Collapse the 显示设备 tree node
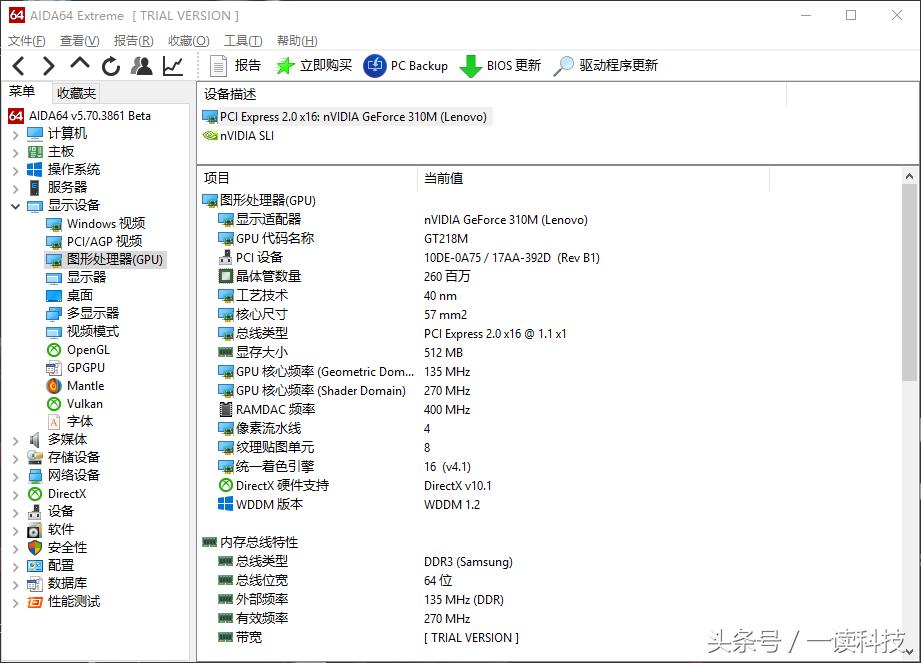921x663 pixels. (x=18, y=205)
